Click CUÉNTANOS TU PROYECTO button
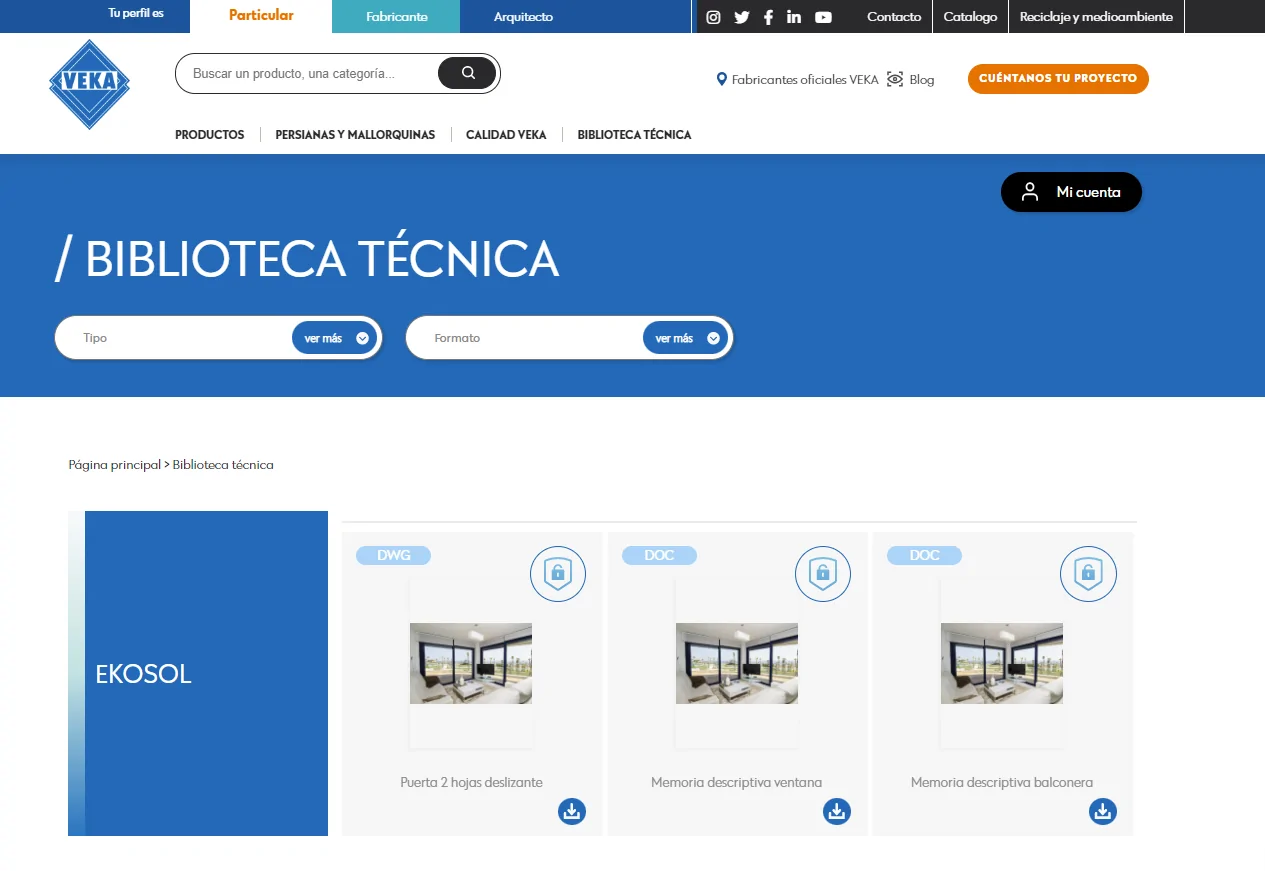The height and width of the screenshot is (871, 1265). pyautogui.click(x=1058, y=79)
